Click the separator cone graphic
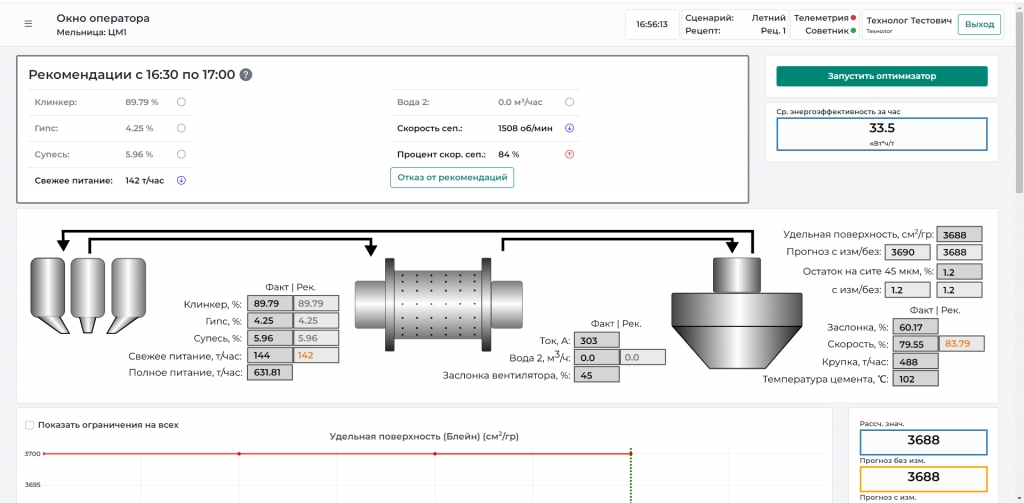Image resolution: width=1024 pixels, height=503 pixels. click(x=737, y=311)
